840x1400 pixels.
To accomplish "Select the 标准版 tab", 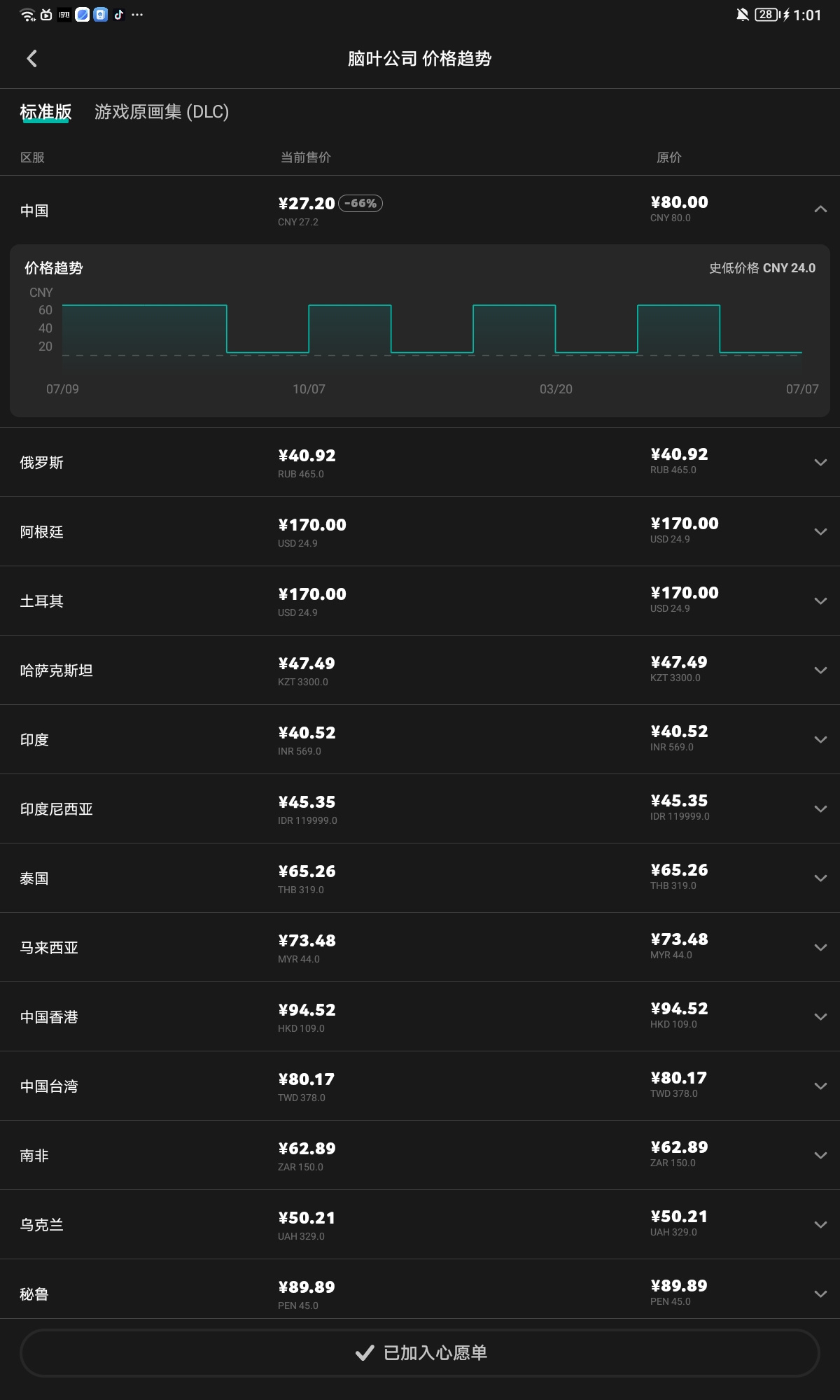I will tap(45, 112).
